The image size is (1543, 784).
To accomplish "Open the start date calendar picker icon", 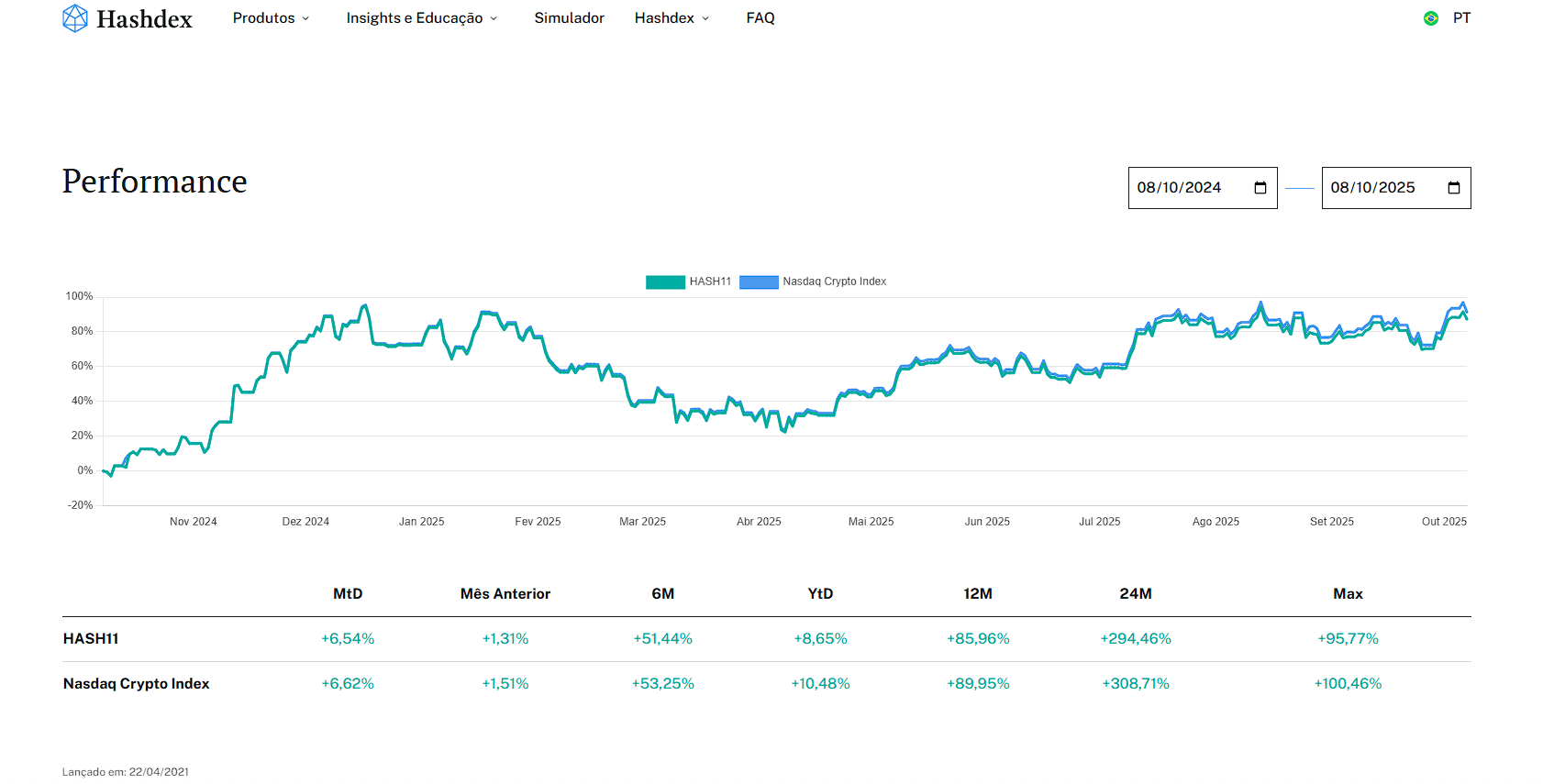I will point(1260,188).
